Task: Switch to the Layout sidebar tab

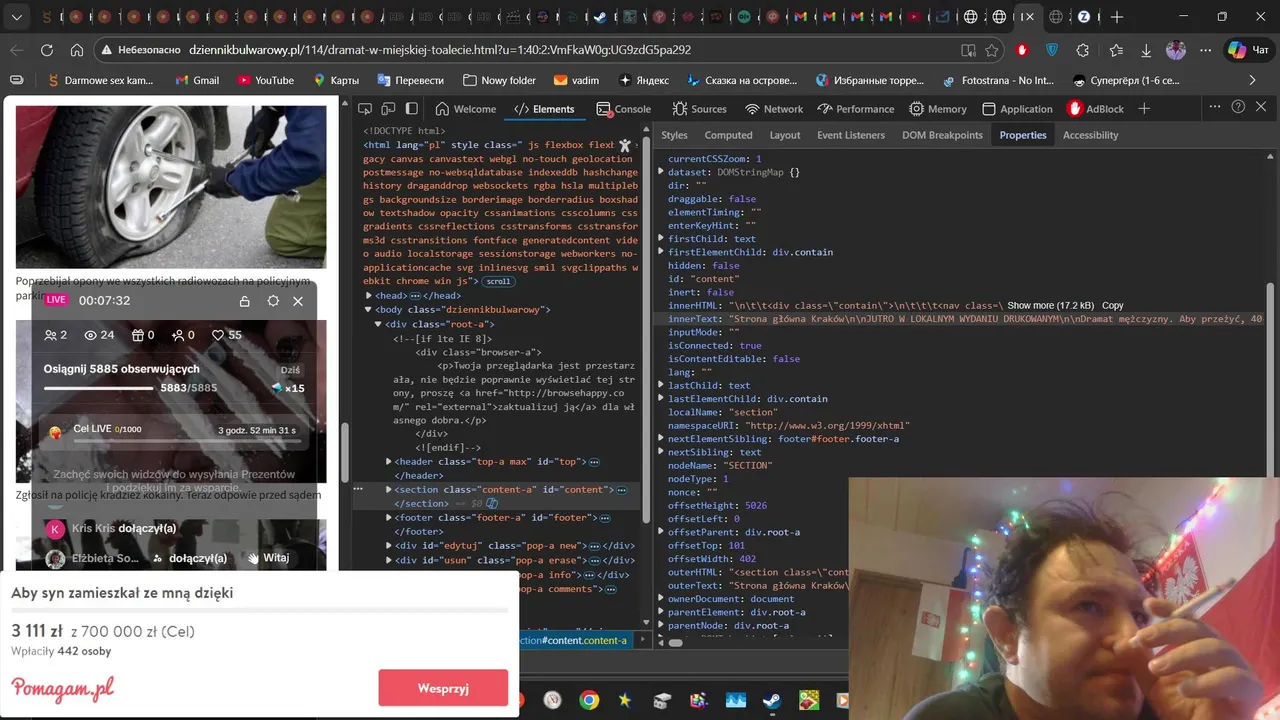Action: pos(785,135)
